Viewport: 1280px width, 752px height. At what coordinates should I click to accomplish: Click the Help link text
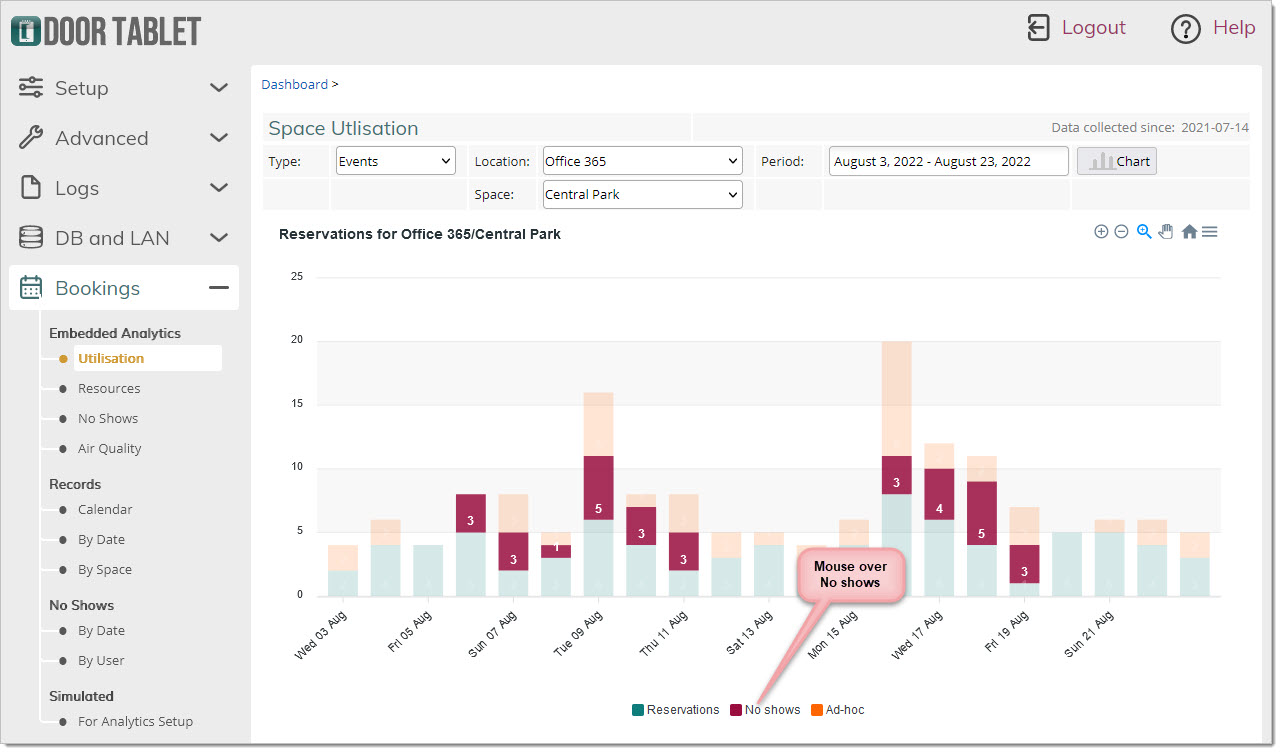tap(1234, 28)
